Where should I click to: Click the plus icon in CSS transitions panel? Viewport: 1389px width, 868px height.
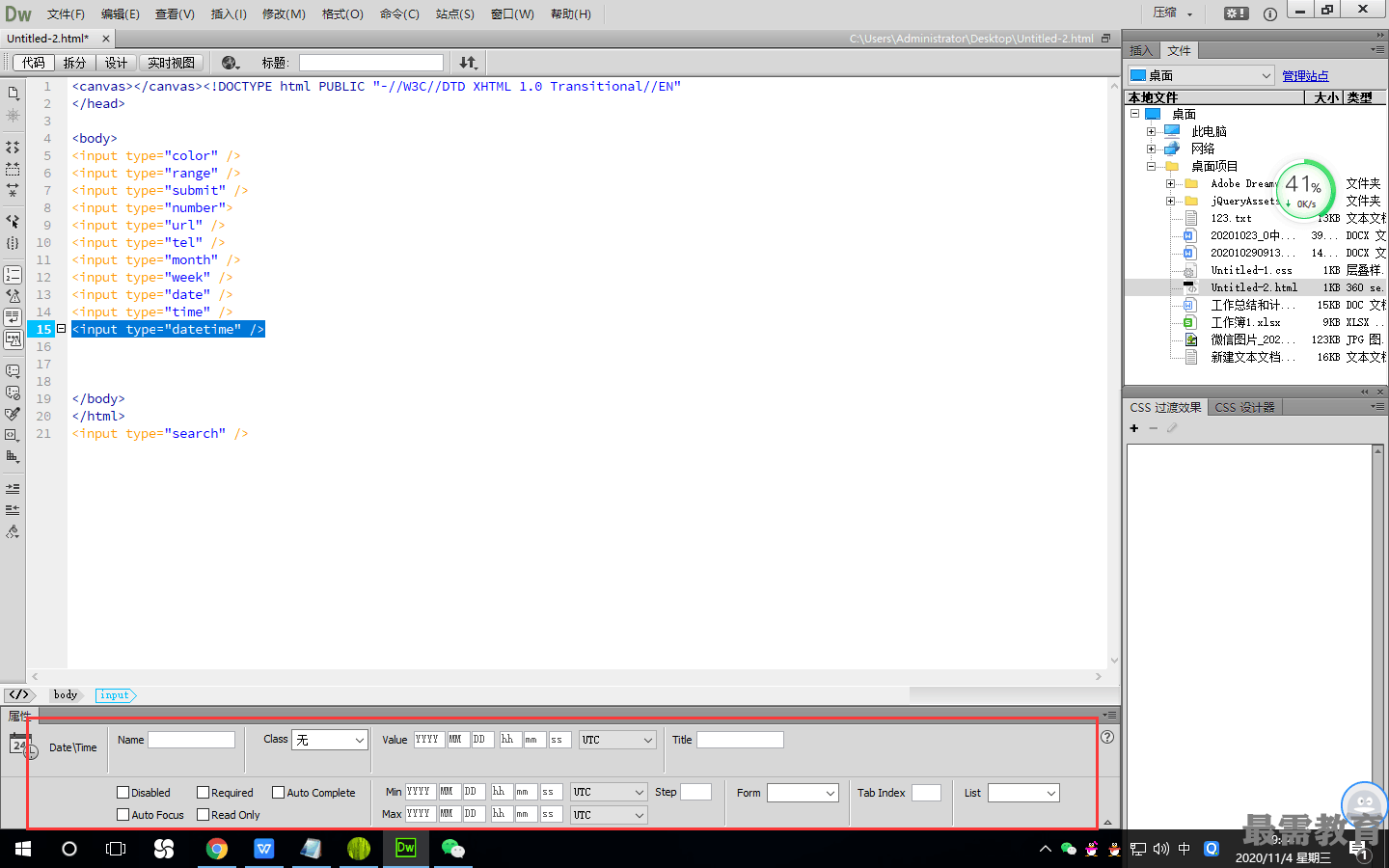point(1134,428)
